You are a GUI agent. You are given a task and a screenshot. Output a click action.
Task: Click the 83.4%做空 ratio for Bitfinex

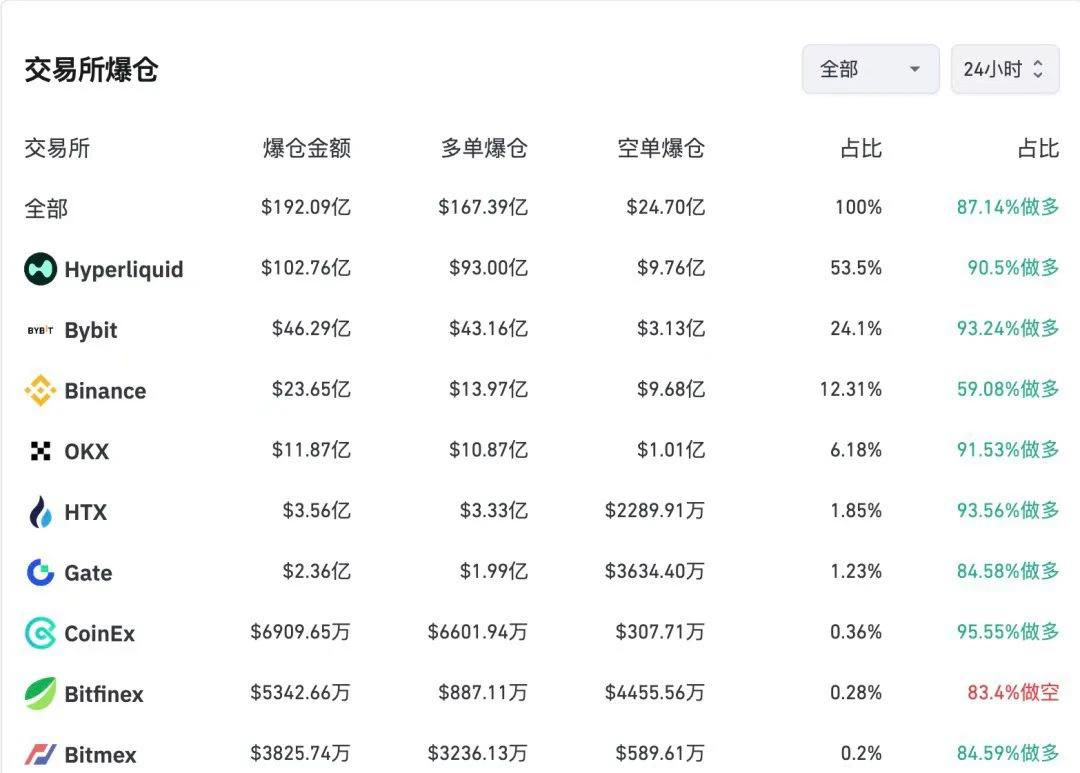(1013, 692)
